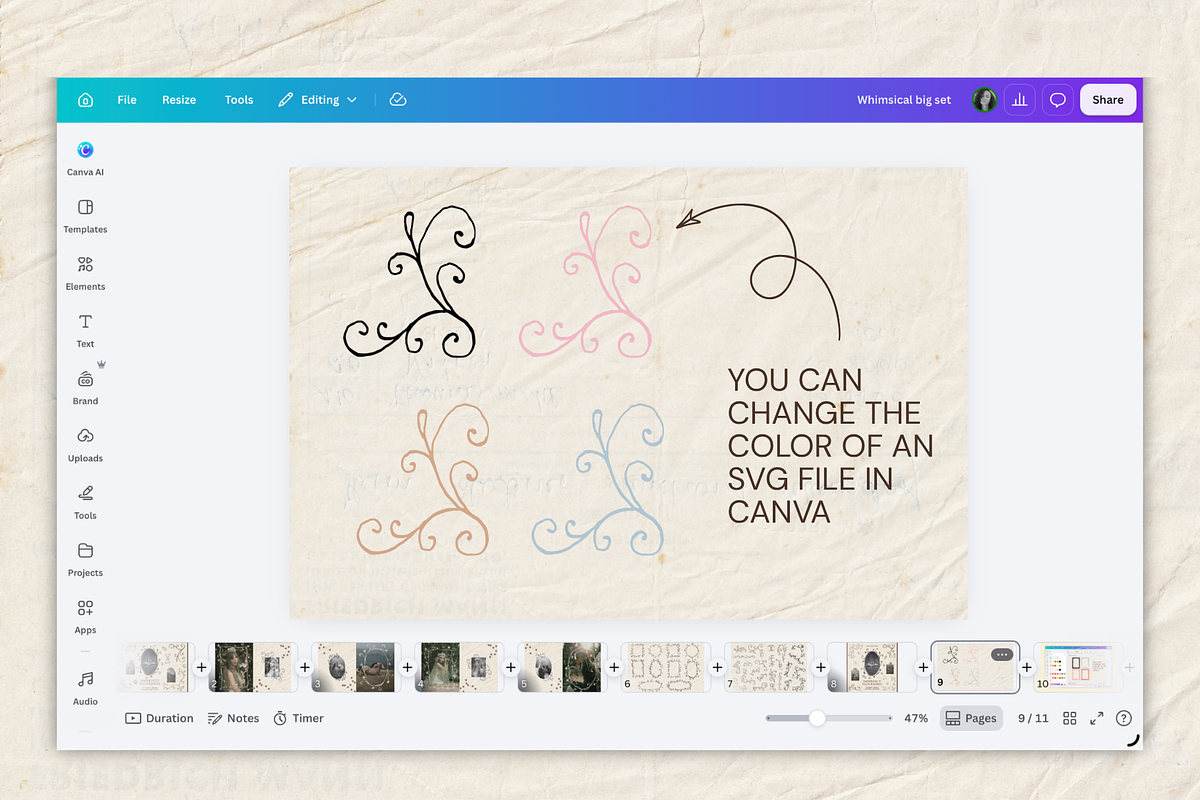The height and width of the screenshot is (800, 1200).
Task: Click the "Whimsical big set" design title
Action: [x=904, y=100]
